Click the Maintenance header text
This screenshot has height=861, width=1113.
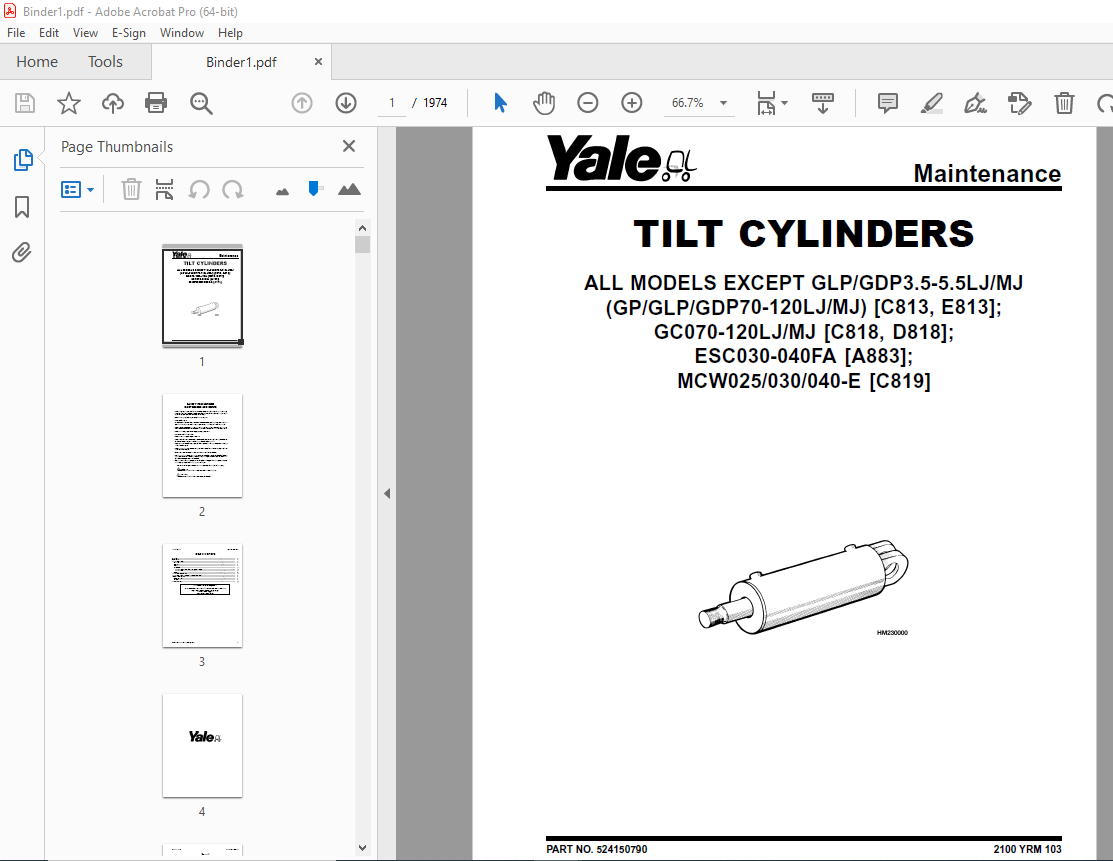(x=987, y=174)
